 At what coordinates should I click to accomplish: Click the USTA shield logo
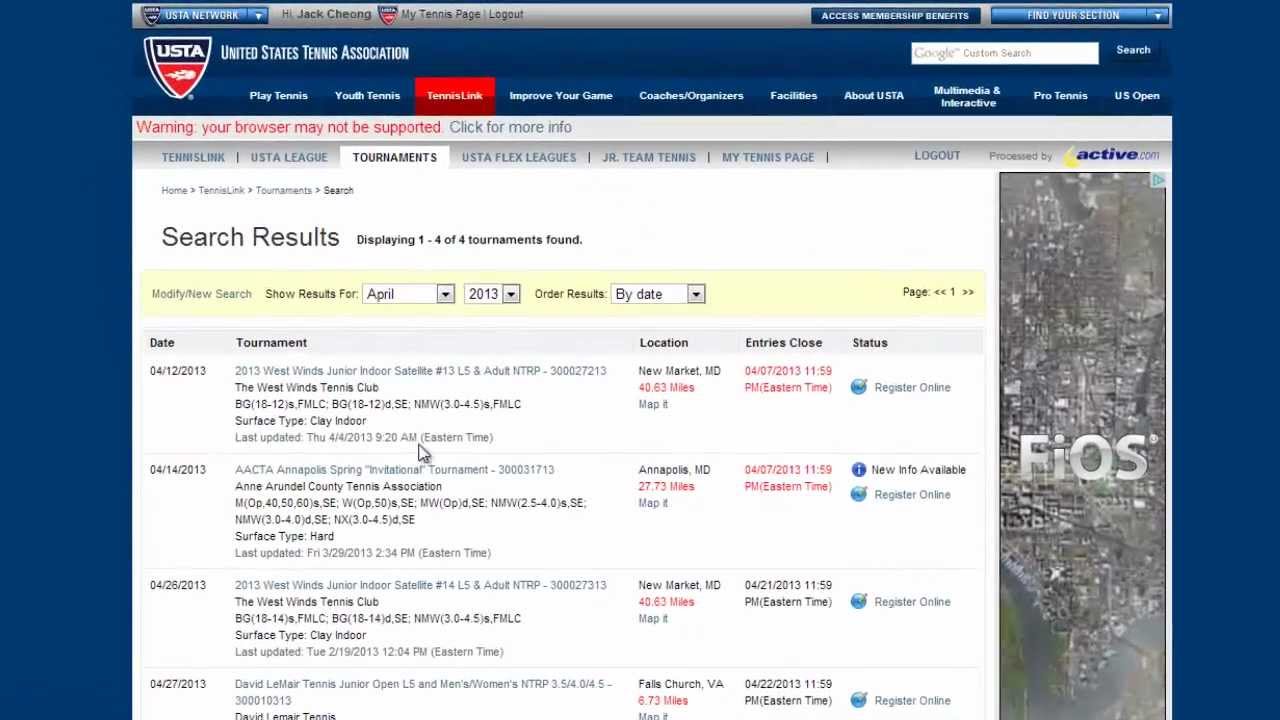pyautogui.click(x=177, y=67)
